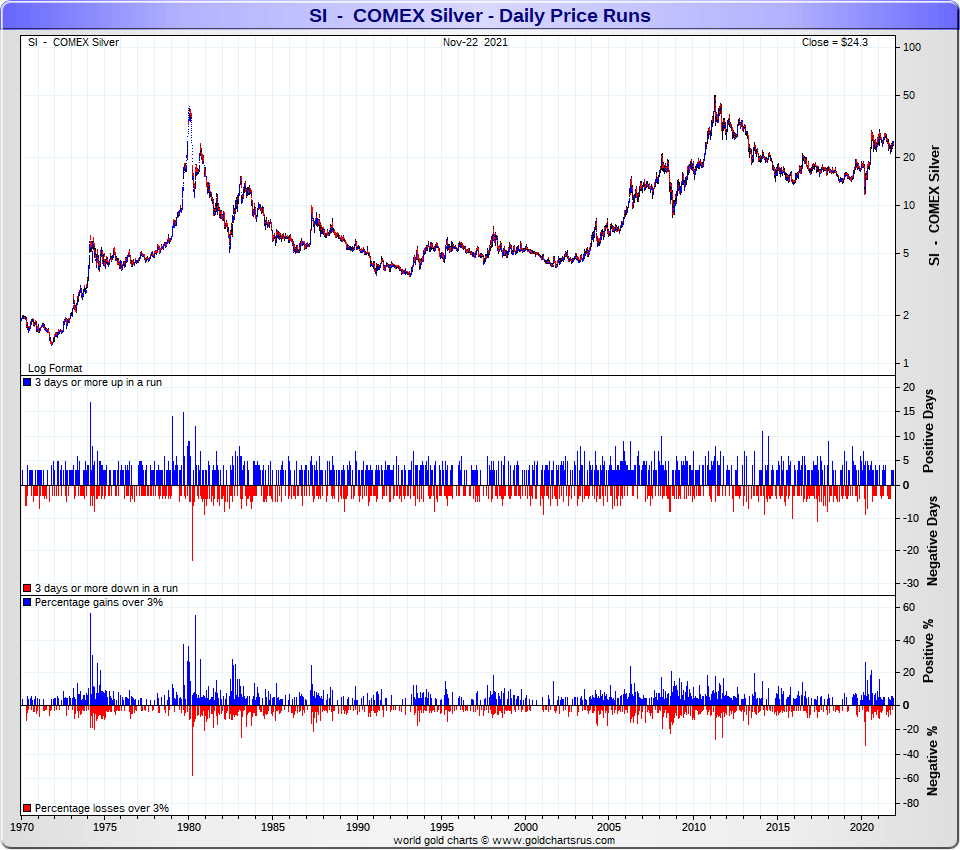Select the "Nov-22 2021" date label

(x=475, y=42)
